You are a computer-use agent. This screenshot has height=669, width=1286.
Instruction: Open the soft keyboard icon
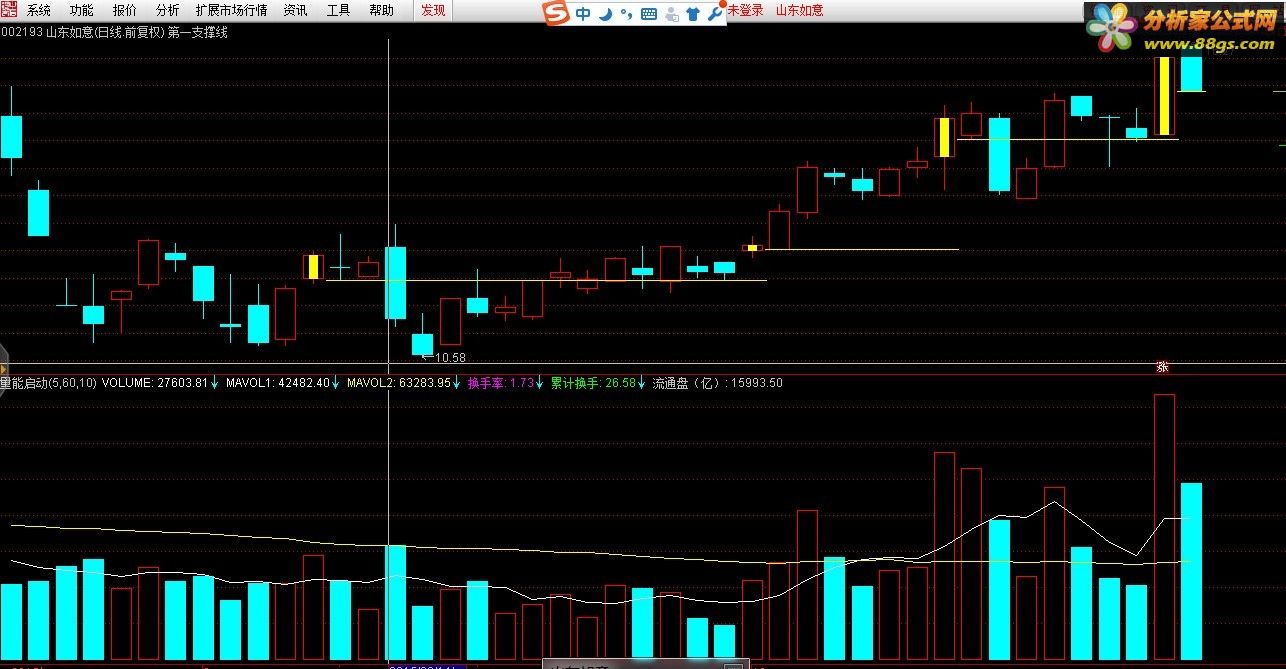click(x=648, y=14)
